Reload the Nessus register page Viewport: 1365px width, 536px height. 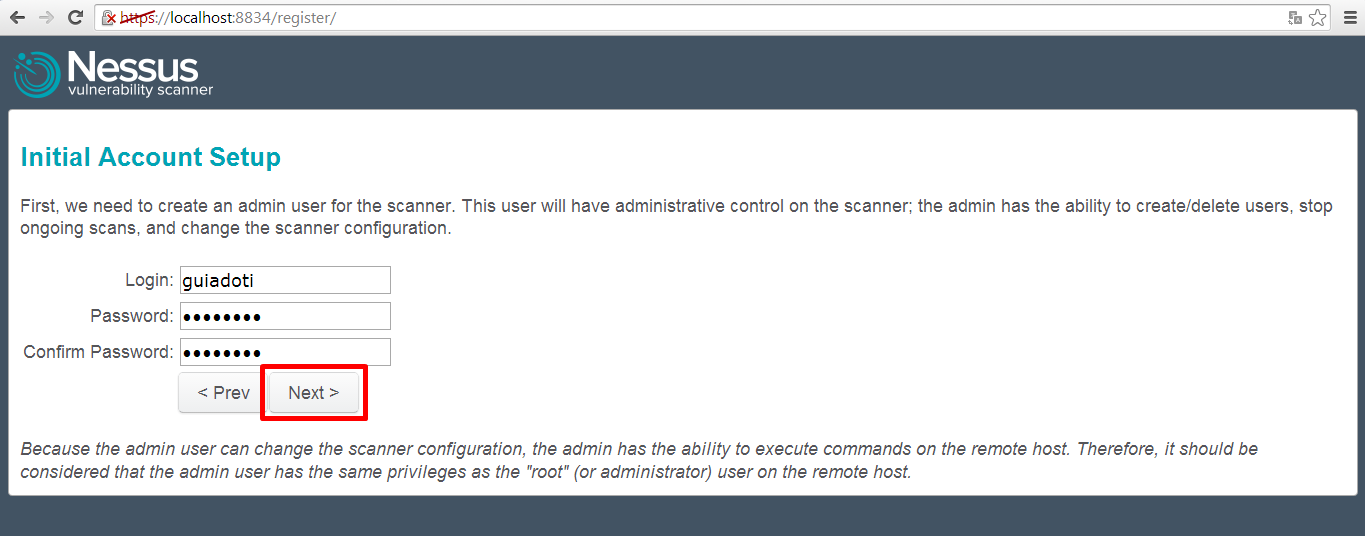click(x=75, y=18)
